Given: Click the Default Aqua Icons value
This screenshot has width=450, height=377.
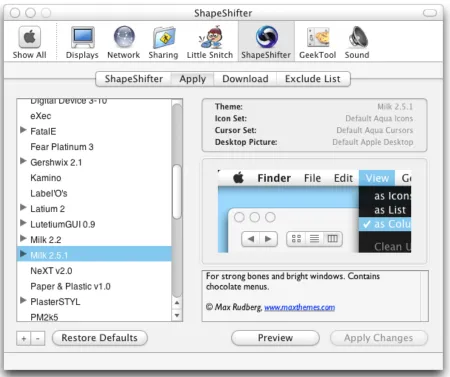Looking at the screenshot, I should 379,118.
